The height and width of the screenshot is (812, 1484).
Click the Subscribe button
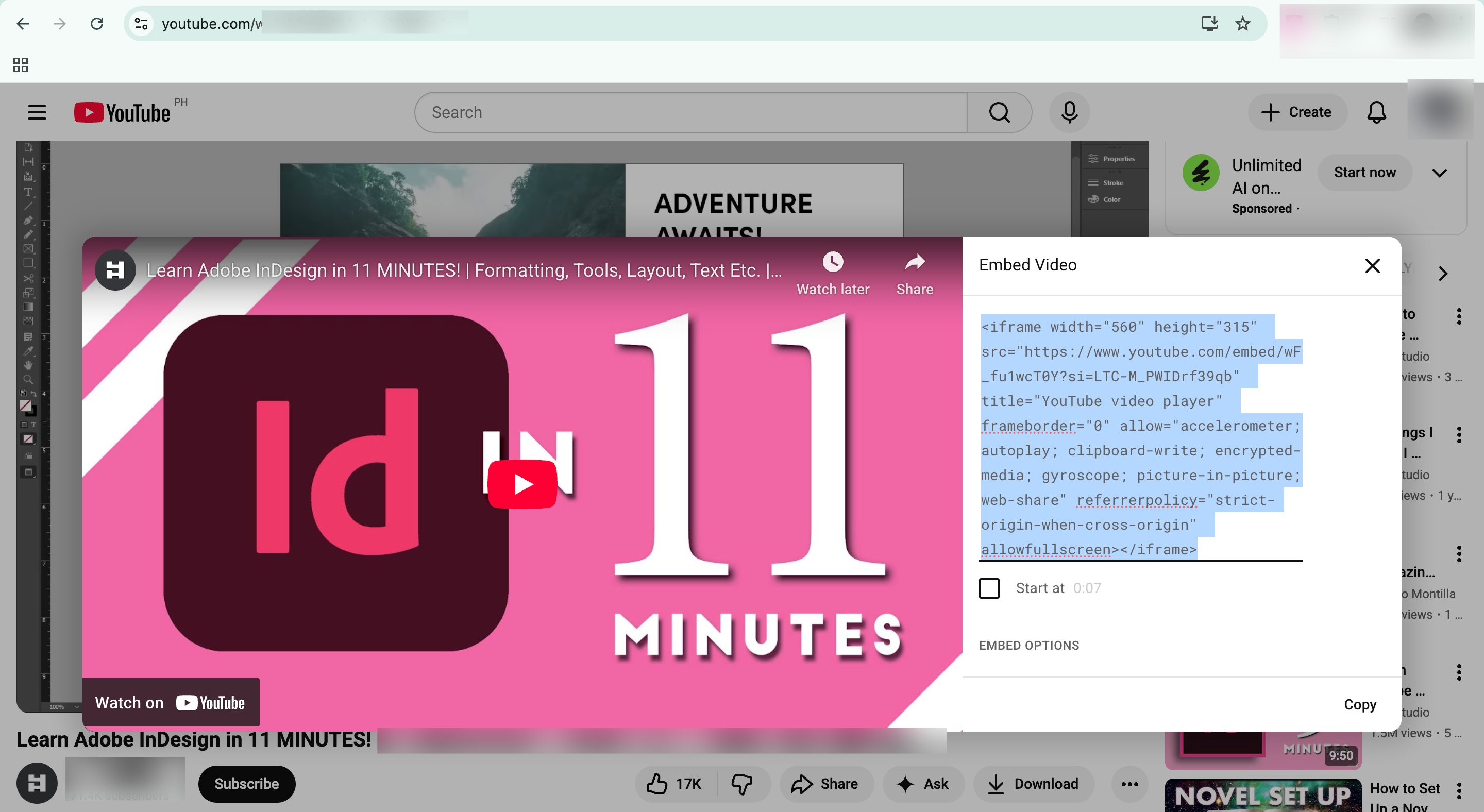pos(247,784)
